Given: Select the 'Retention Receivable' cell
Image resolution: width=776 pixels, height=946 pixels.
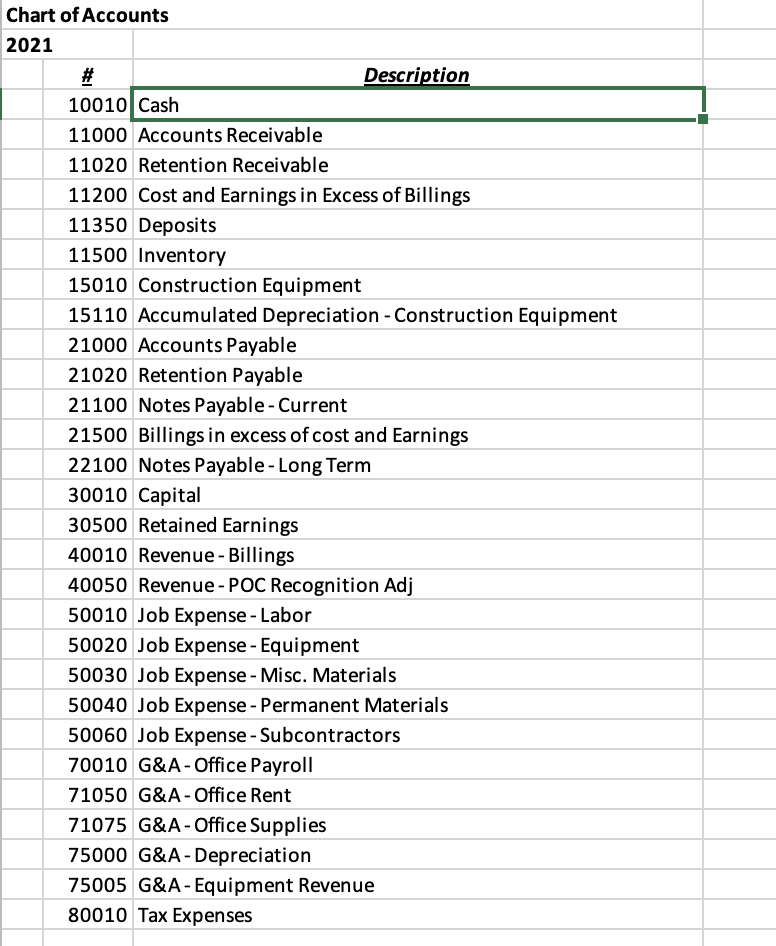Looking at the screenshot, I should coord(418,165).
